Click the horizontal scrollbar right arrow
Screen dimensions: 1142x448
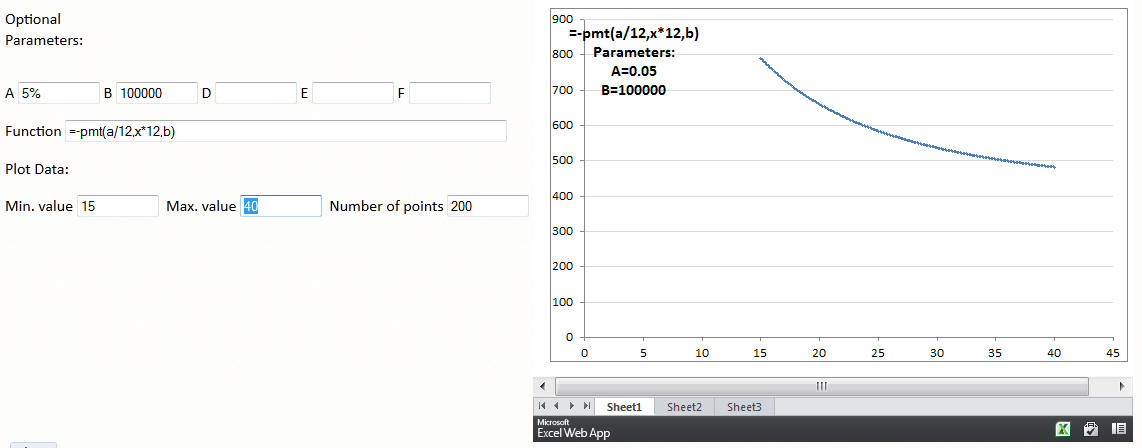[x=1120, y=385]
